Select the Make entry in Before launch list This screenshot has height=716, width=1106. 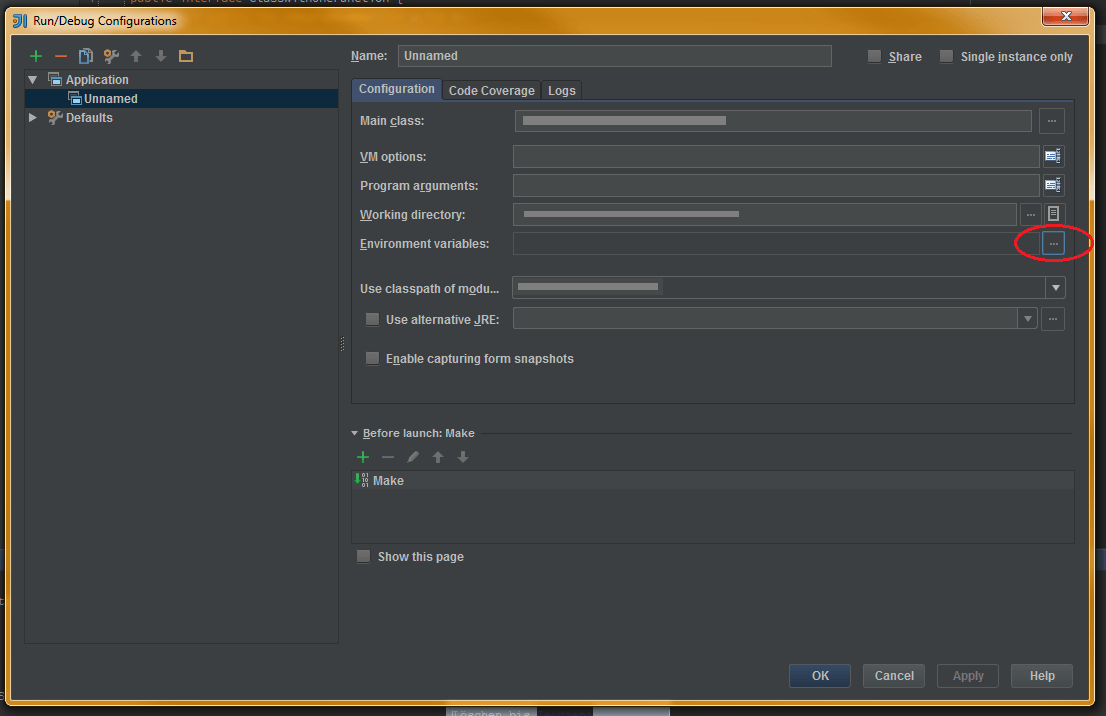tap(712, 480)
